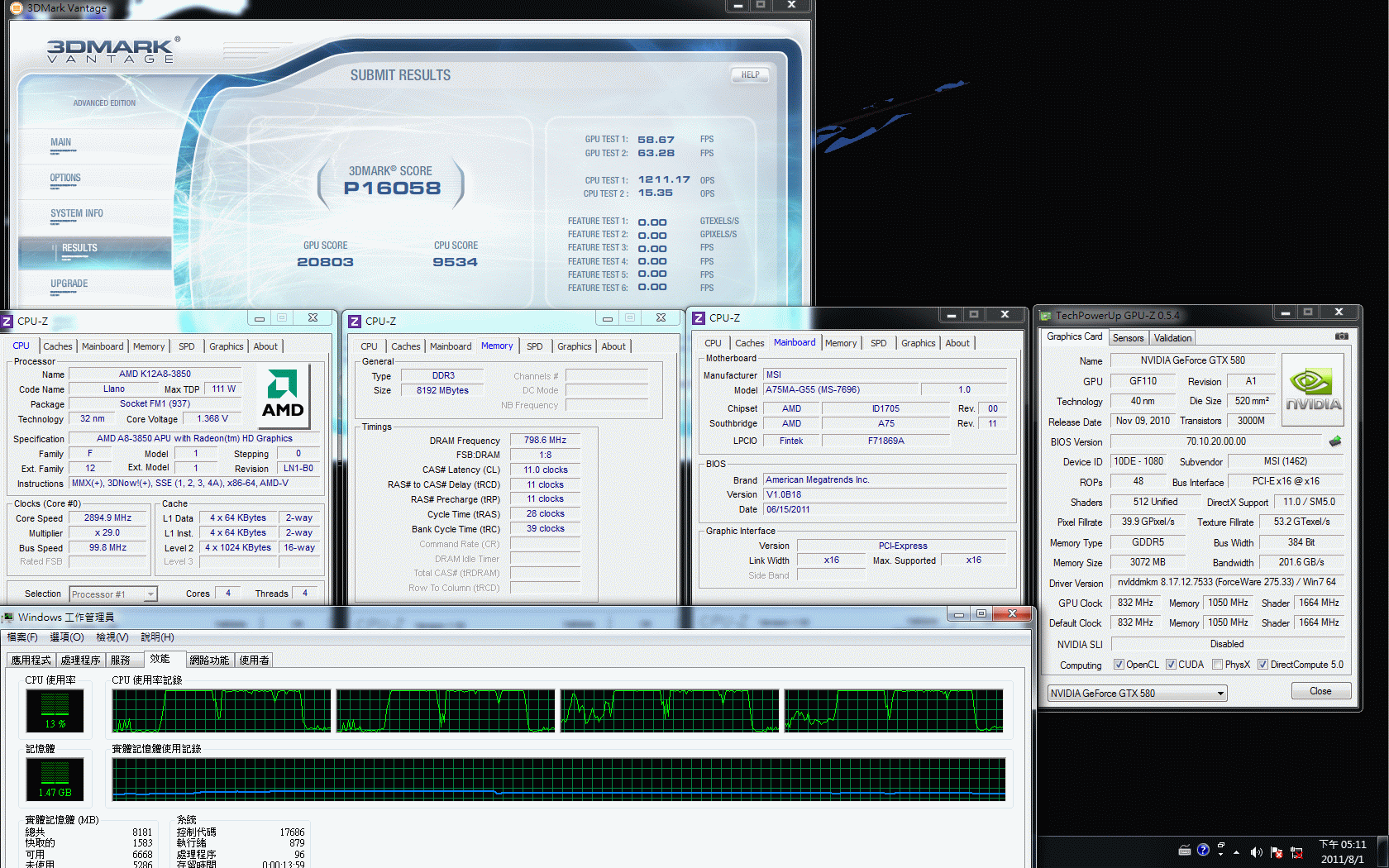Open the Caches tab in the leftmost CPU-Z window

[58, 346]
